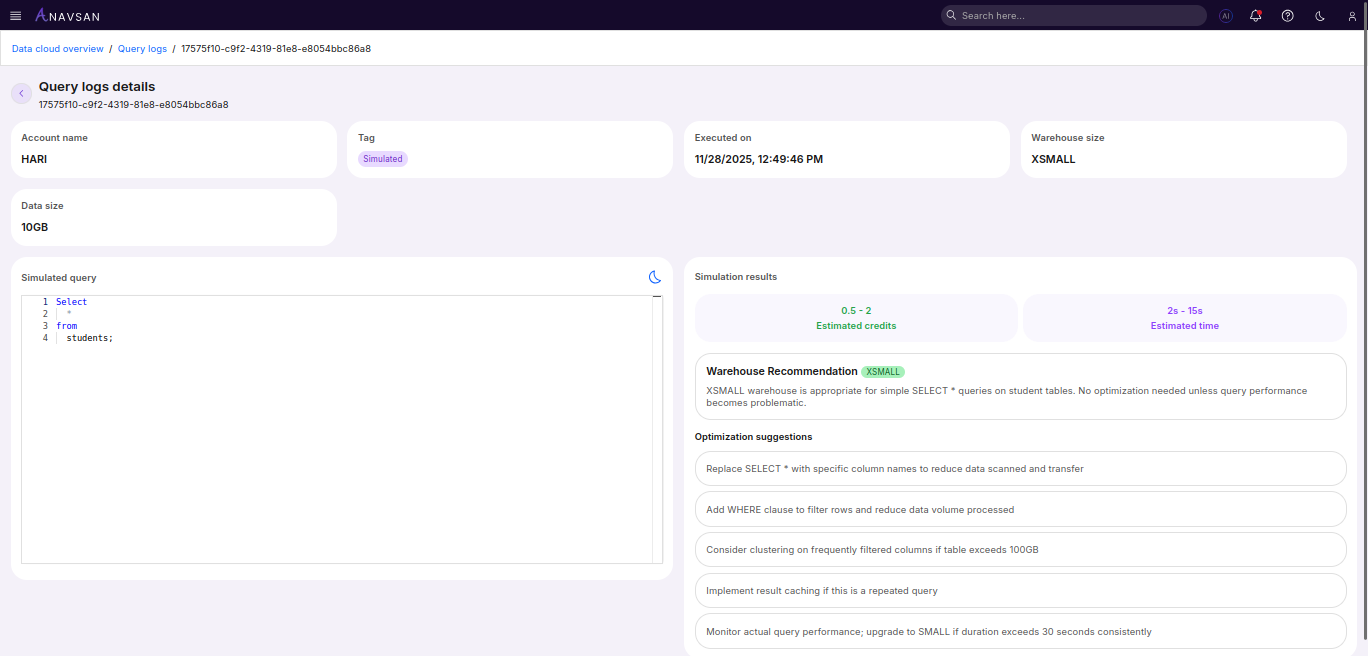
Task: Select the result caching suggestion
Action: pos(1020,590)
